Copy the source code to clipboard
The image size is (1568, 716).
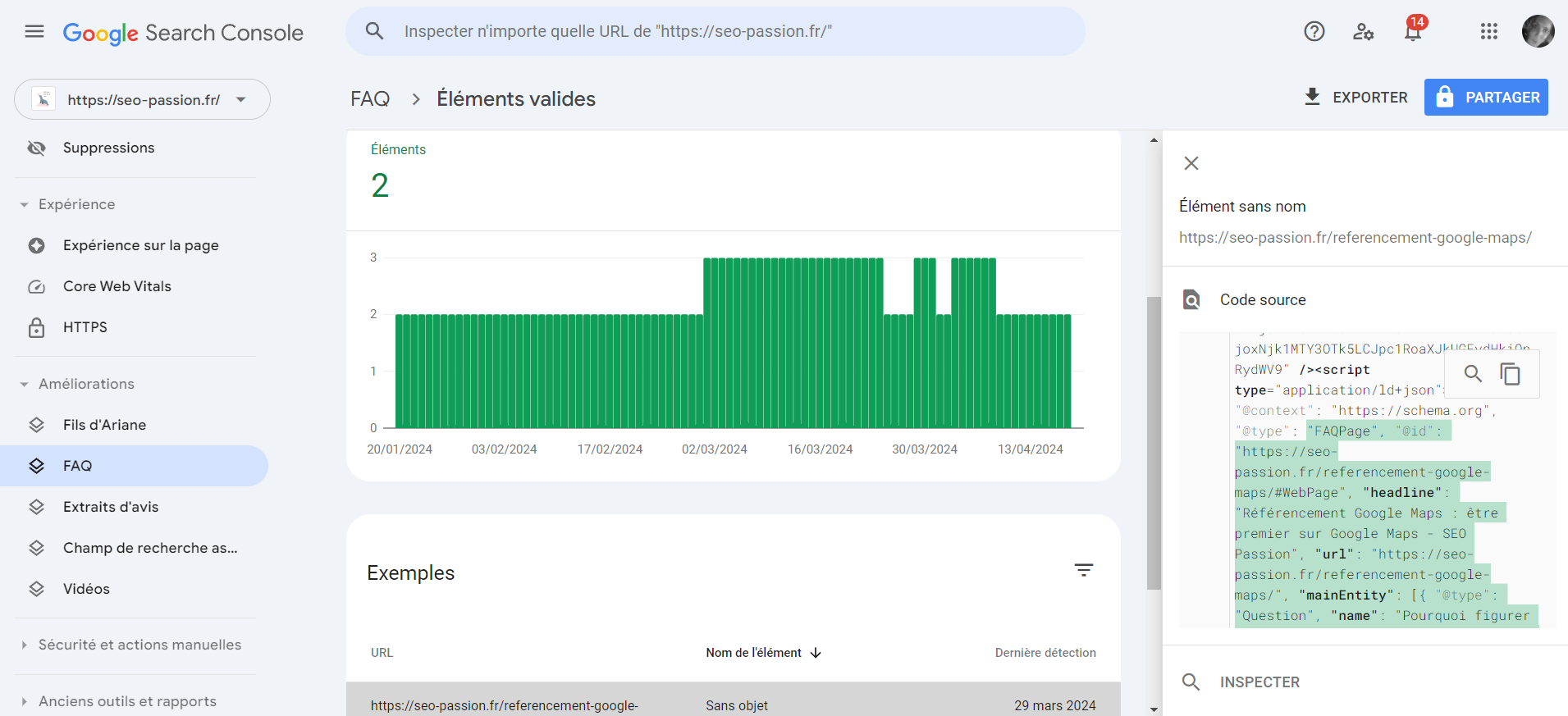tap(1511, 374)
